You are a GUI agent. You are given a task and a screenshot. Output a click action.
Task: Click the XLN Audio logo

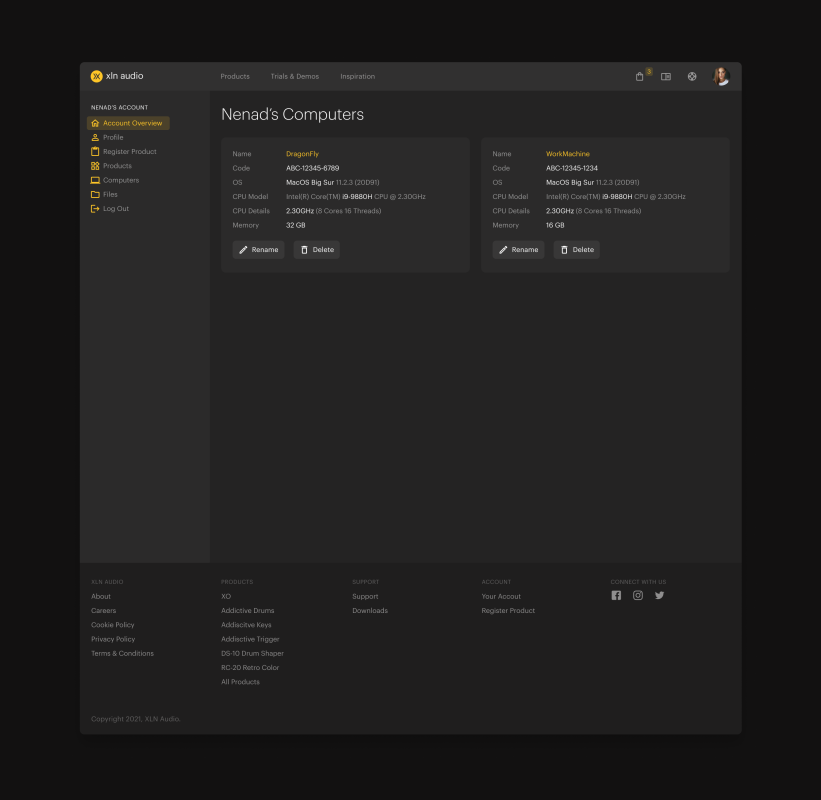(x=117, y=76)
